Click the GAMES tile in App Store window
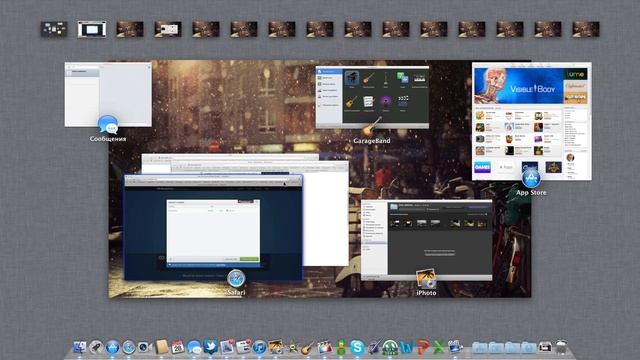640x360 pixels. click(x=482, y=167)
